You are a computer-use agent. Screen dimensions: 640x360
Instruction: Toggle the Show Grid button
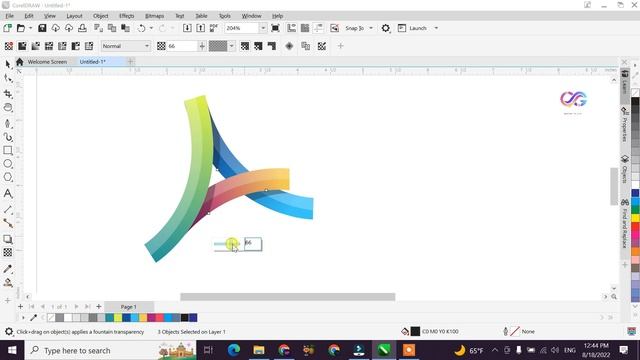point(305,28)
